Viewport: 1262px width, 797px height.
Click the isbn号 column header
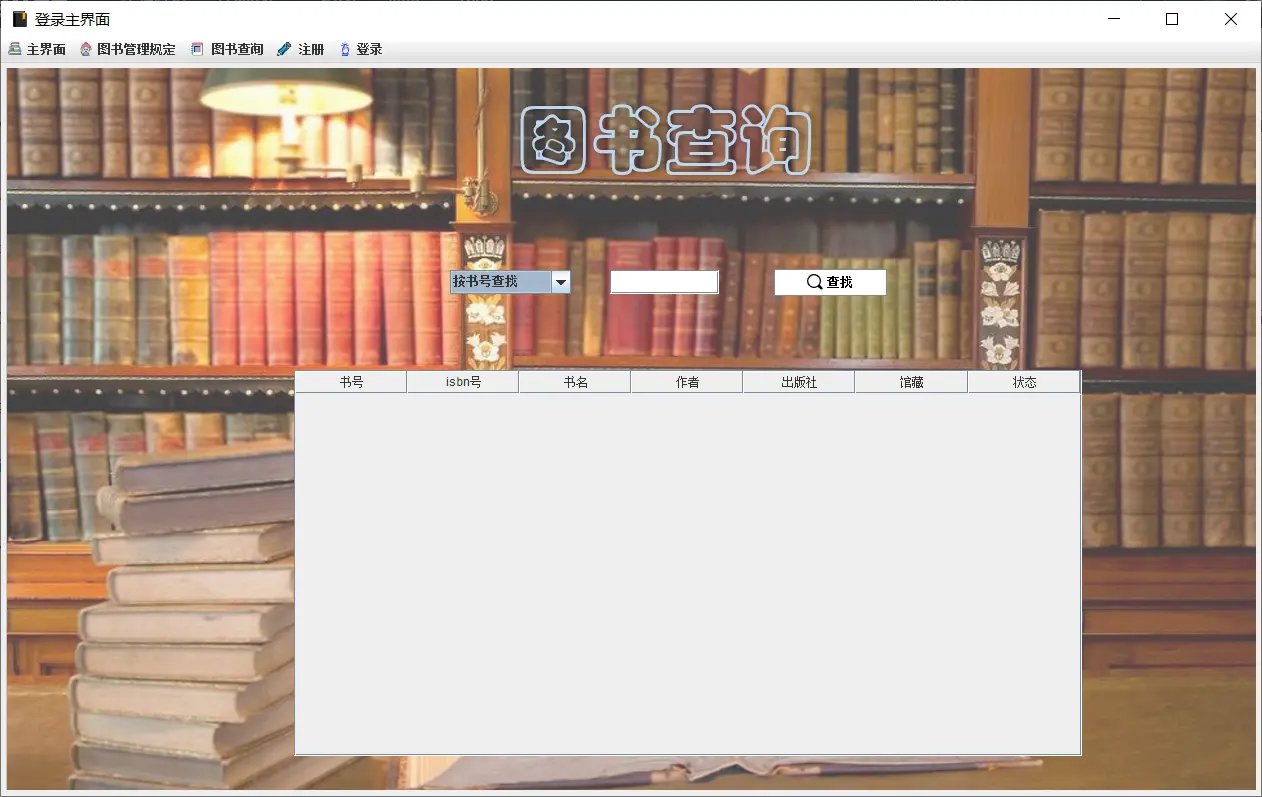tap(462, 381)
